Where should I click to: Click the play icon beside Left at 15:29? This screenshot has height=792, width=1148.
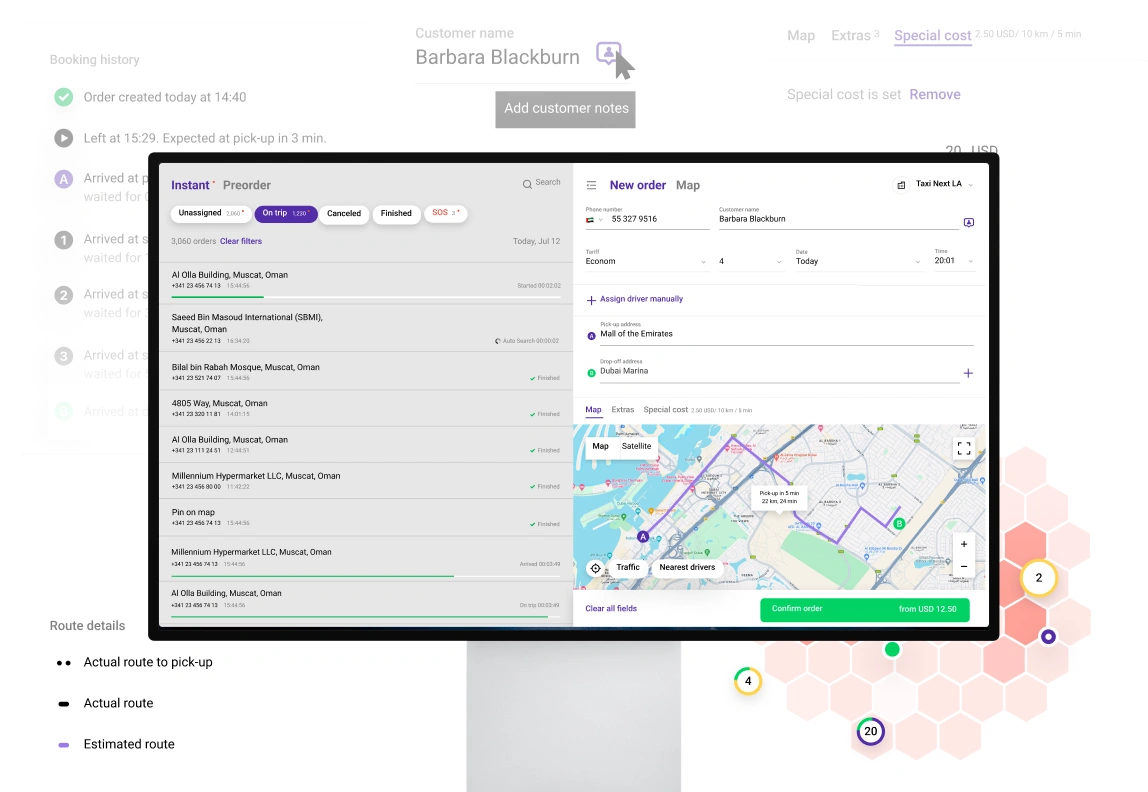(64, 138)
